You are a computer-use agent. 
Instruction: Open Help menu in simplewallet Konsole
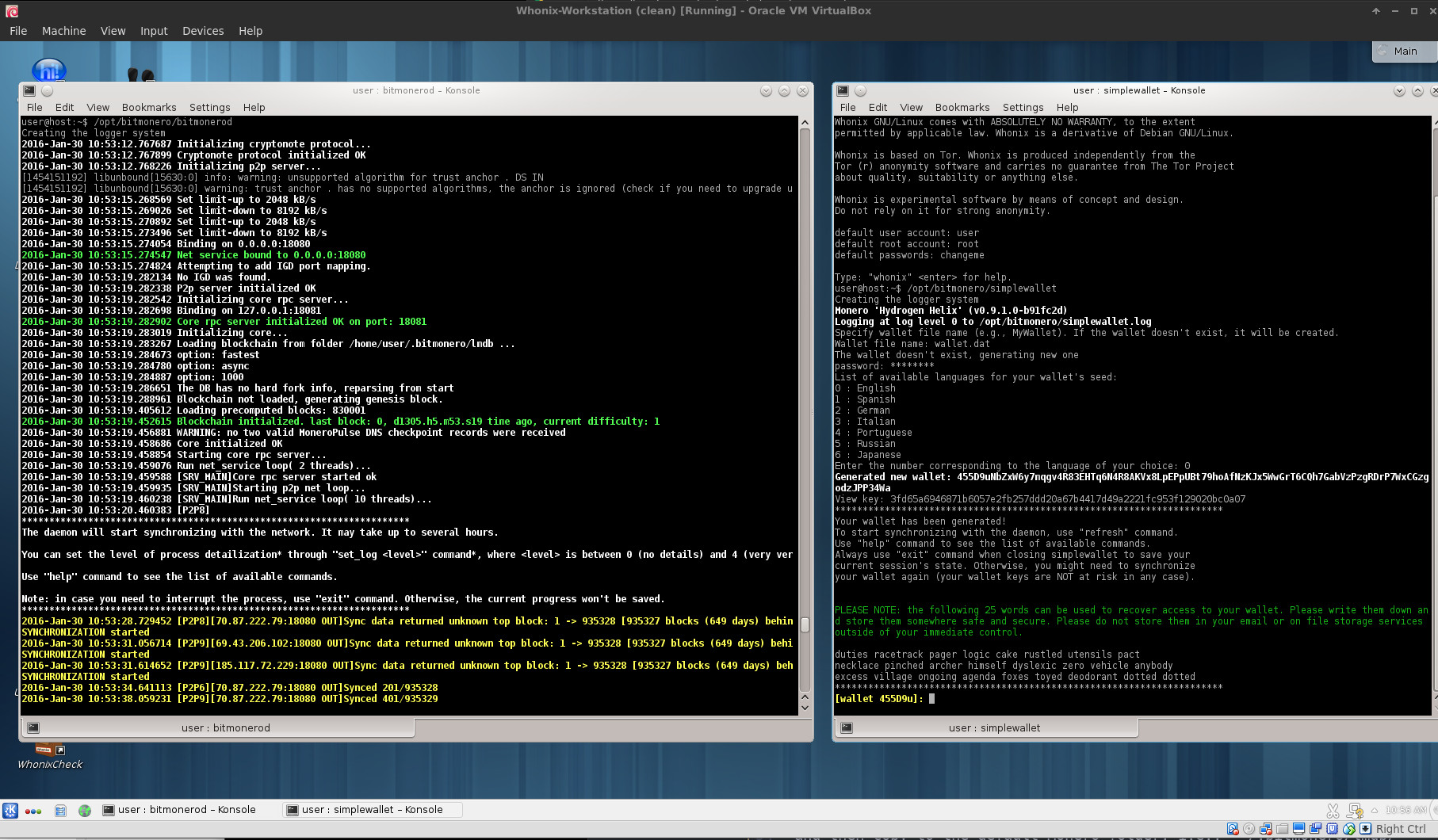(x=1068, y=108)
